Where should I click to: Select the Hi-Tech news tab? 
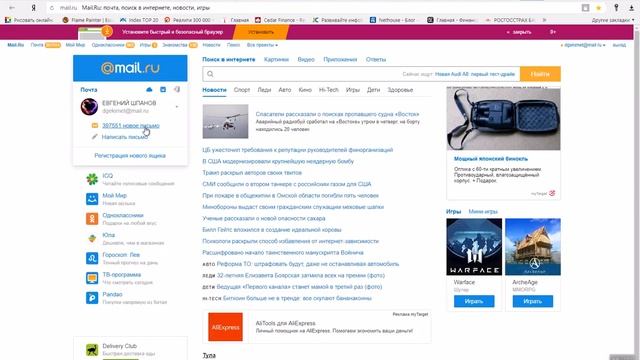[329, 90]
